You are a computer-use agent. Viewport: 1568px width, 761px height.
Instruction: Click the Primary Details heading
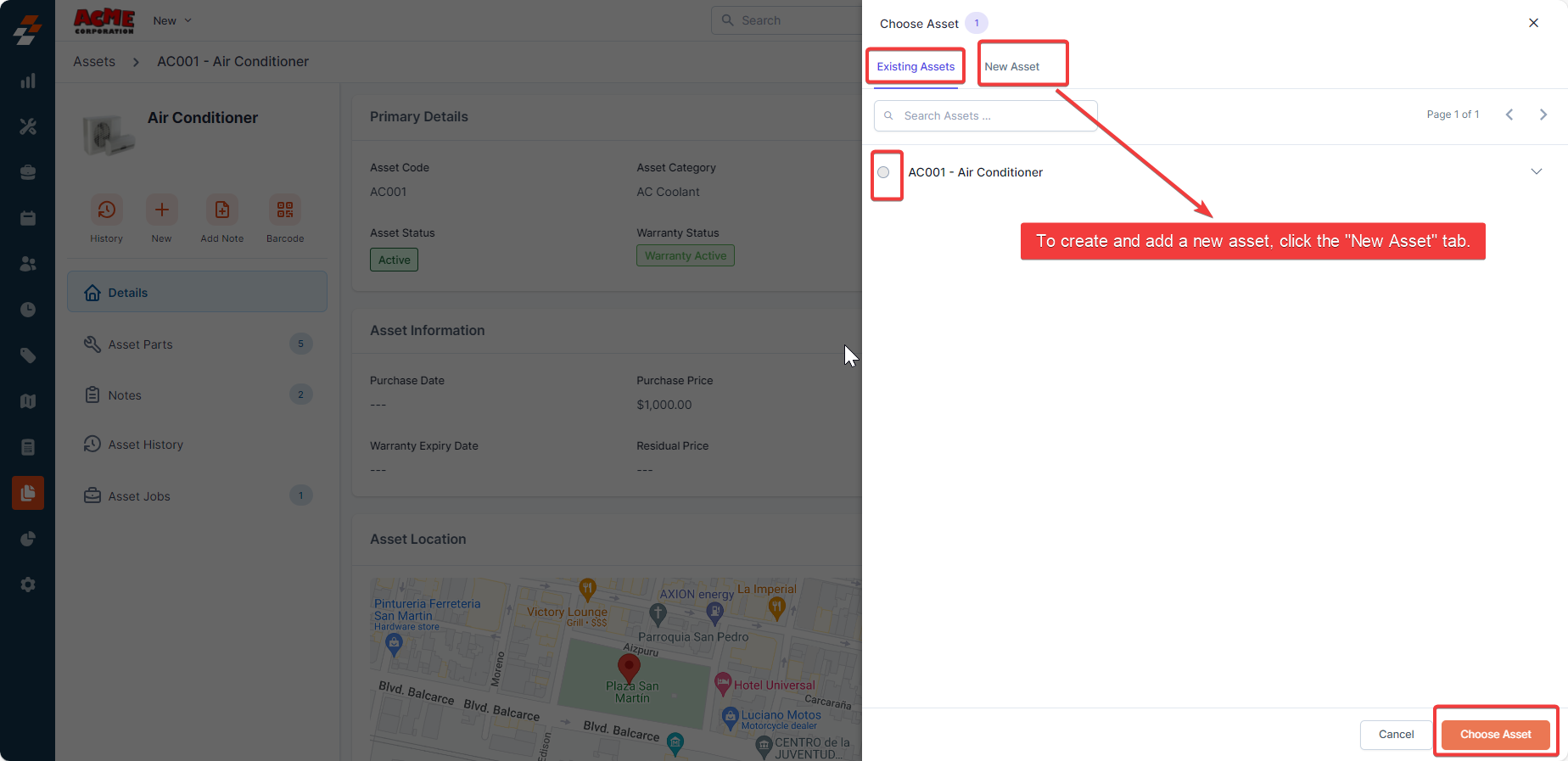pos(419,116)
